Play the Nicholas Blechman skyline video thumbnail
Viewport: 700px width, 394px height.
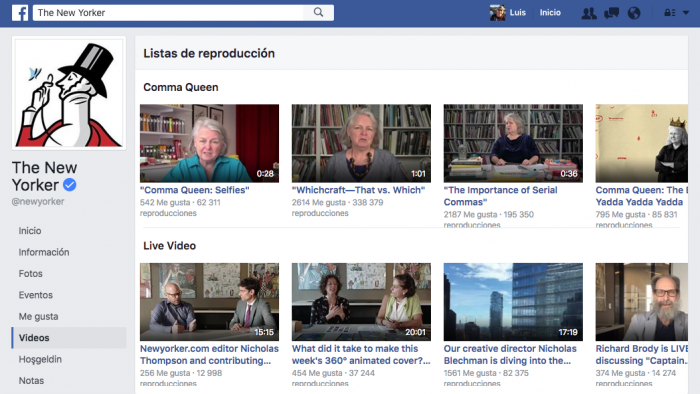coord(513,302)
